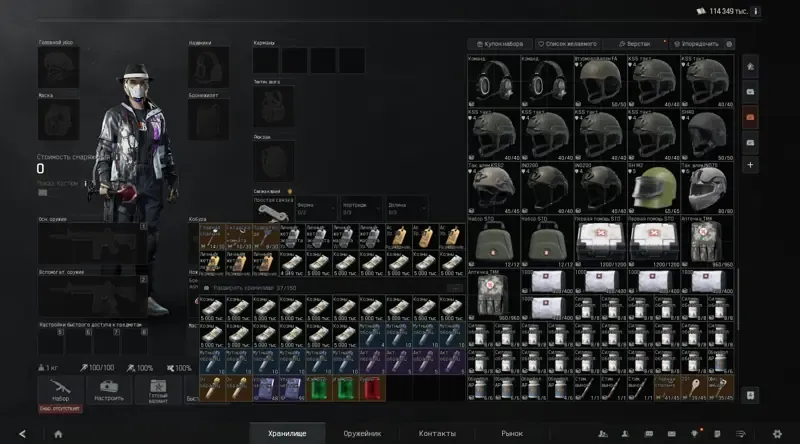This screenshot has width=800, height=444.
Task: Switch to the Рынок tab
Action: (x=512, y=433)
